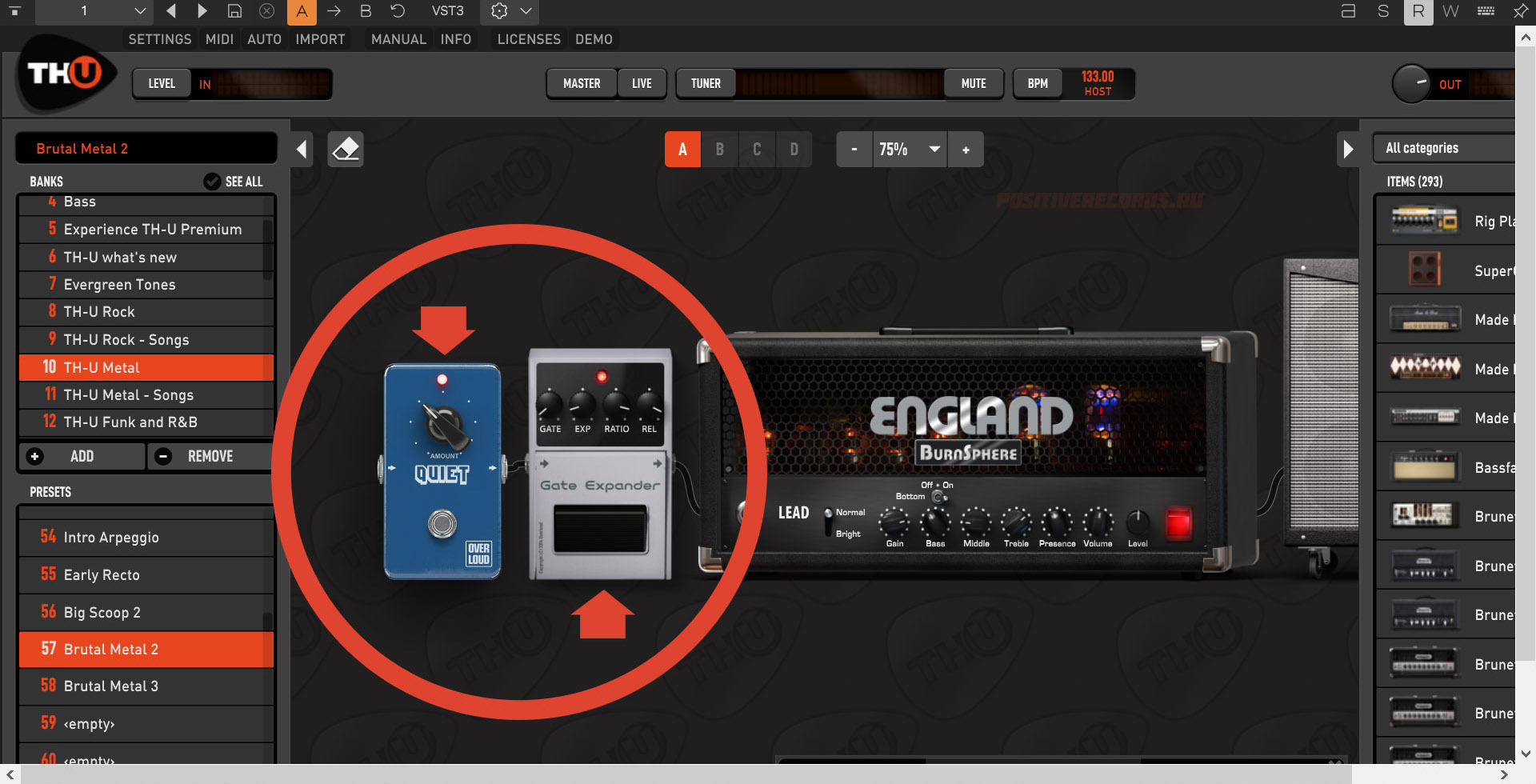Adjust the Quiet pedal AMOUNT knob
The width and height of the screenshot is (1536, 784).
[444, 425]
